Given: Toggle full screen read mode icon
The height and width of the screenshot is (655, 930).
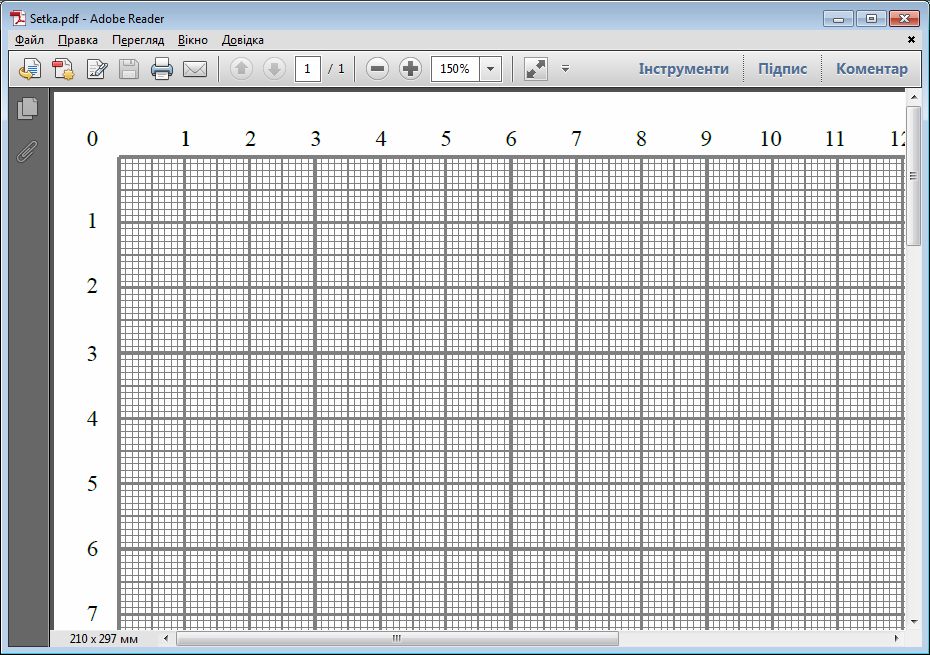Looking at the screenshot, I should point(536,69).
